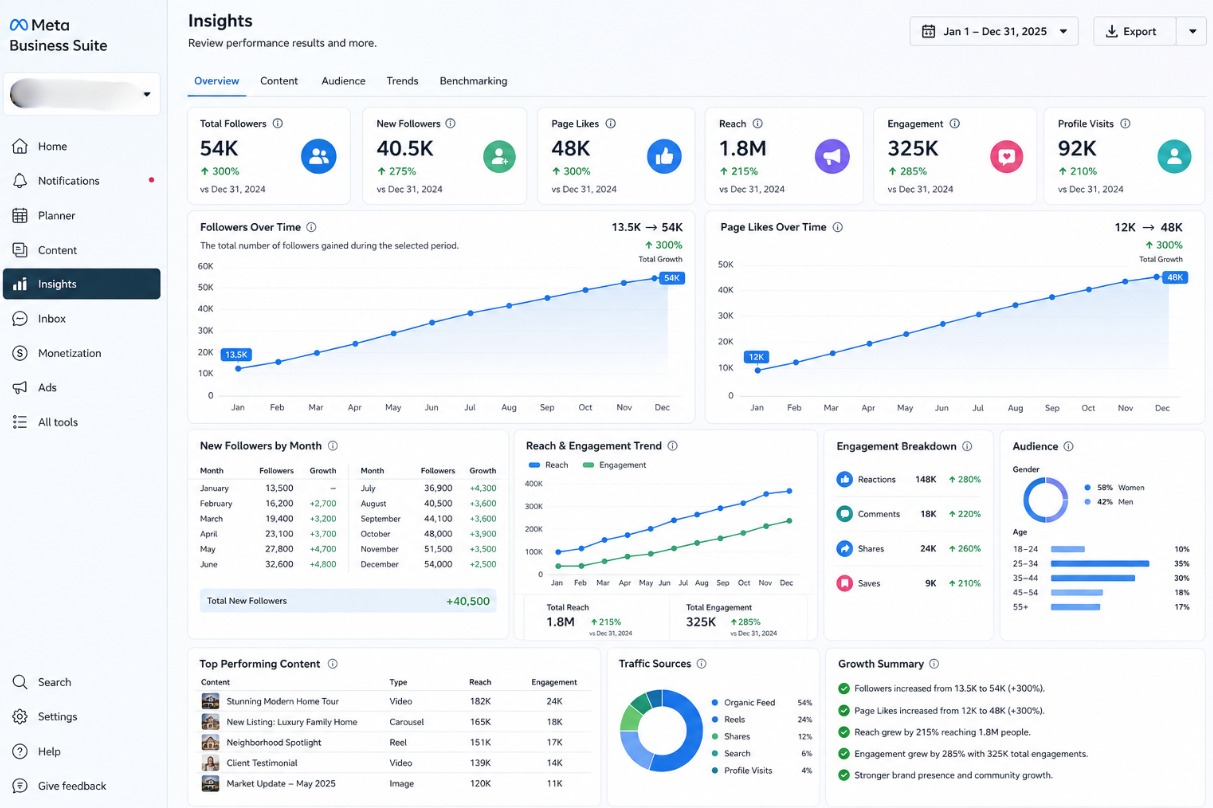Click the Page Likes thumbs-up icon

(664, 156)
